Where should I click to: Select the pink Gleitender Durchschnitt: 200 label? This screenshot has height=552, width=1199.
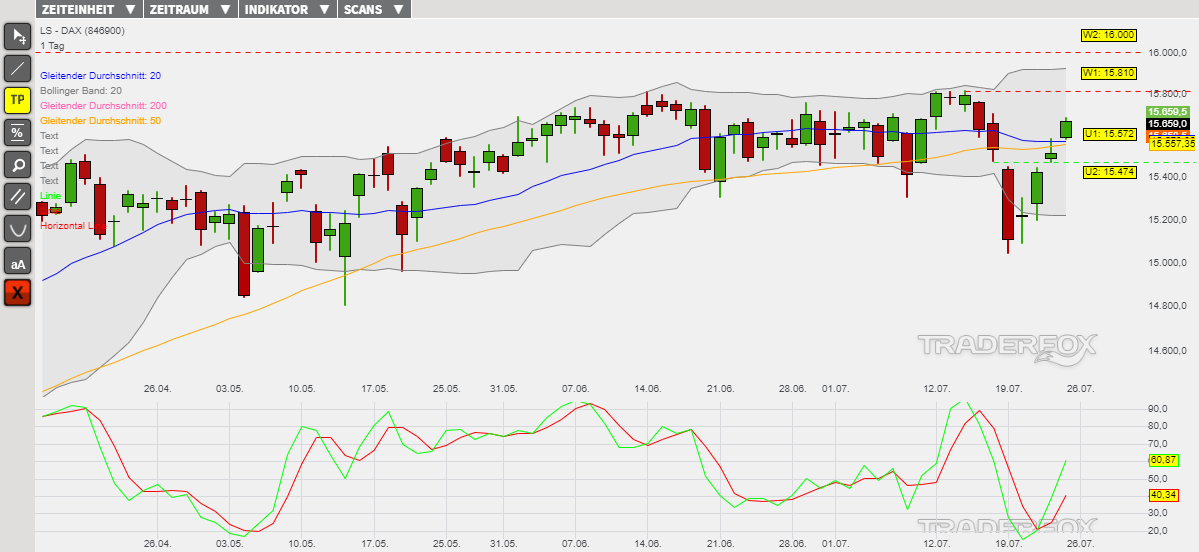103,106
